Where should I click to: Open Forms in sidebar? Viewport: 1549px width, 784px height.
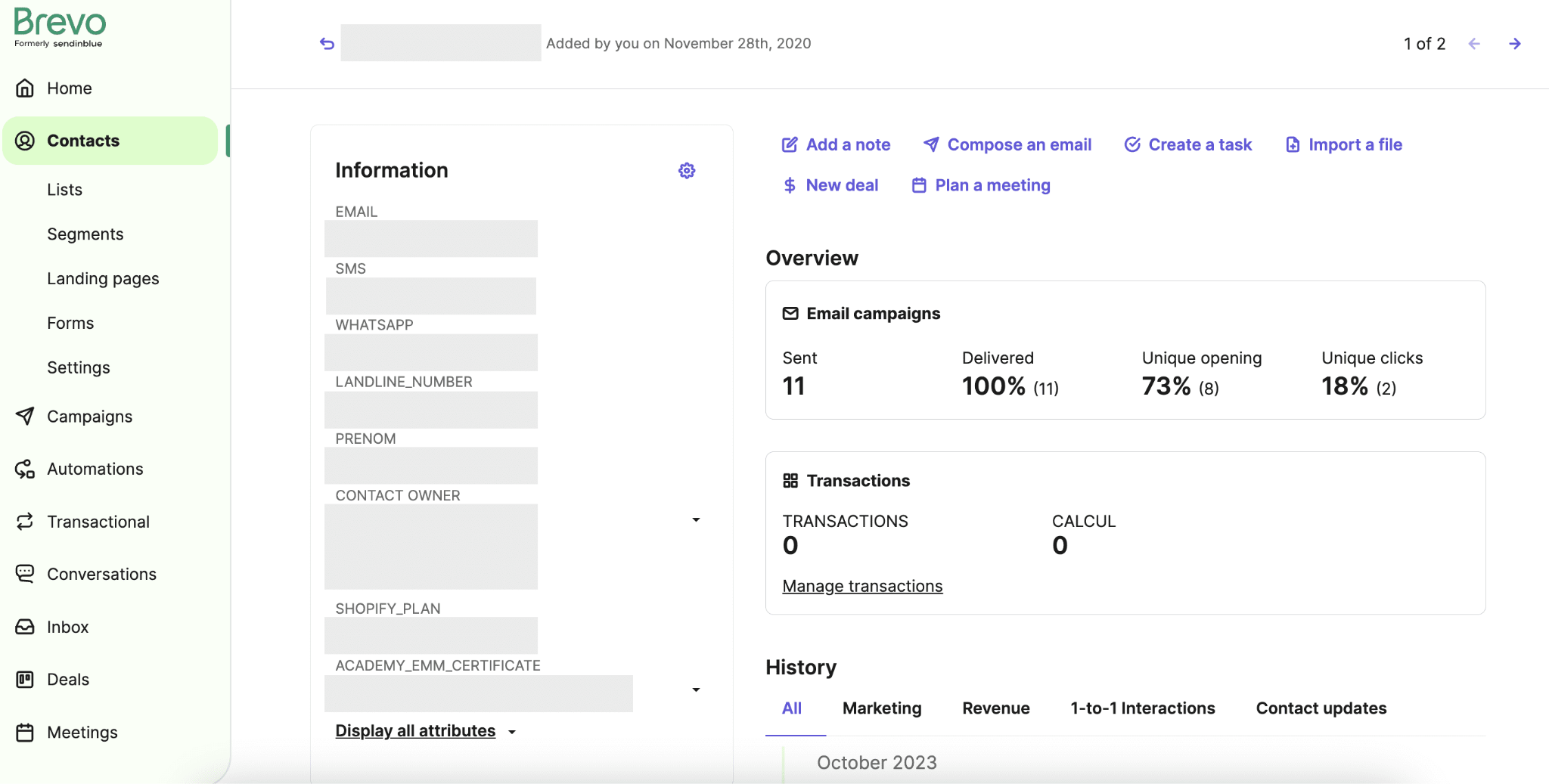[x=70, y=324]
